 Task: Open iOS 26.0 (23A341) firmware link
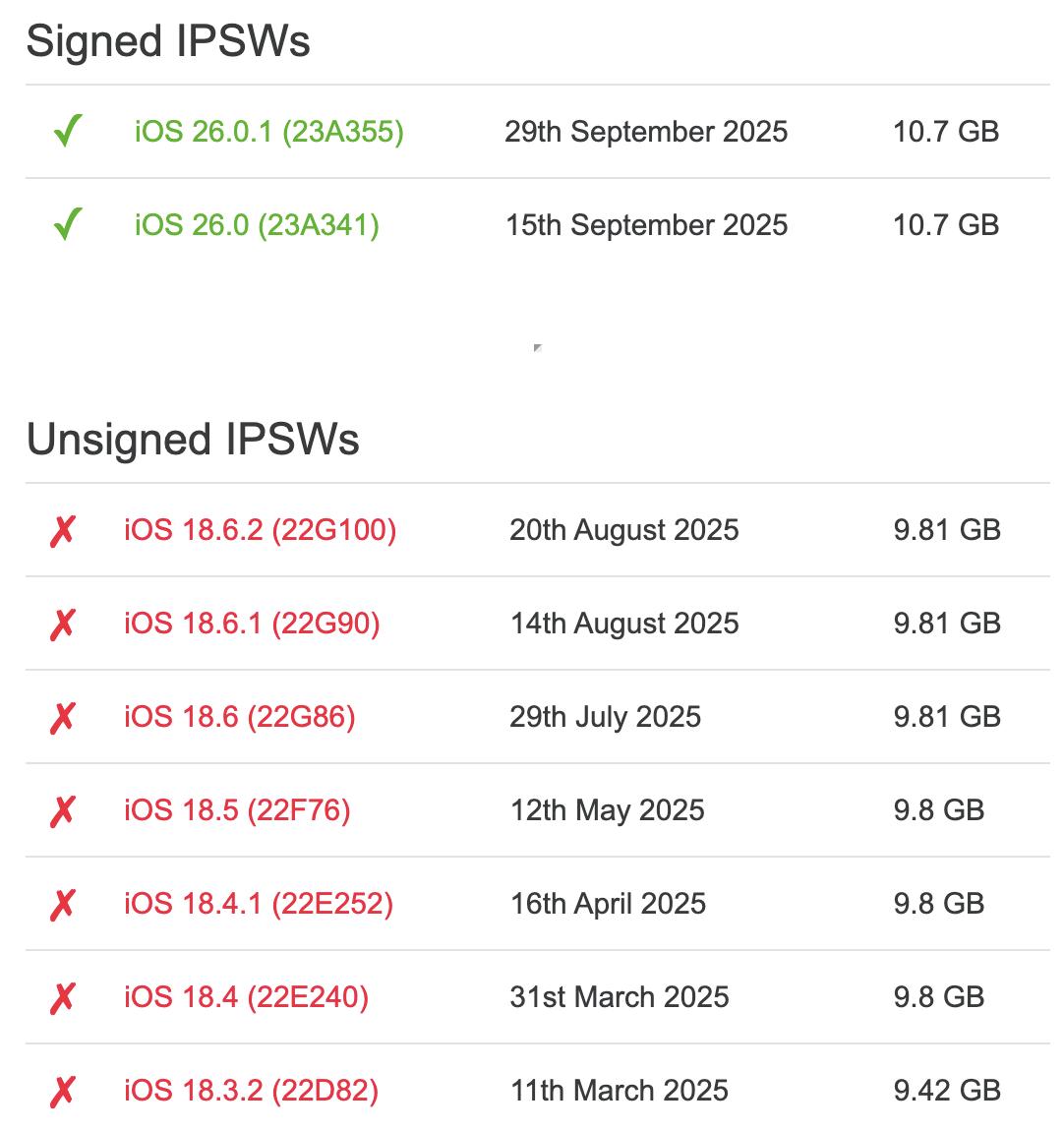(x=257, y=224)
